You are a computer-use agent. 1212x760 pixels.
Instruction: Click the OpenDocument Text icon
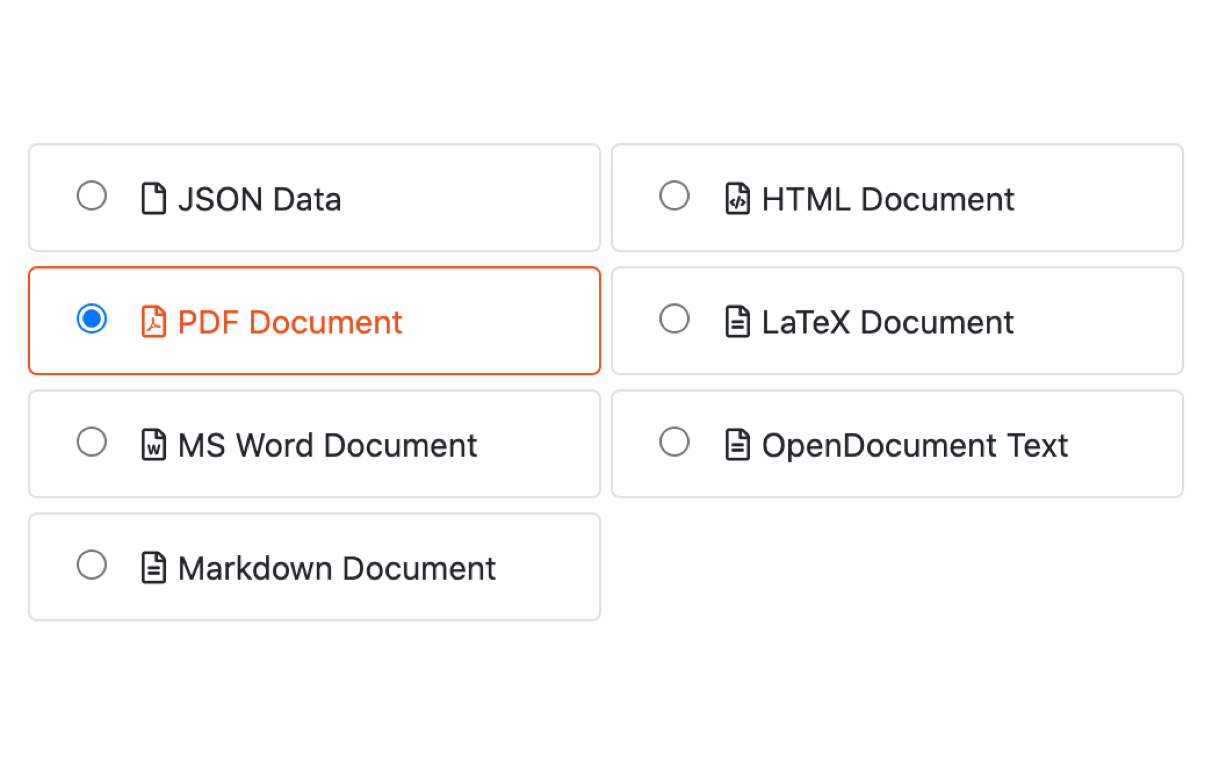(737, 444)
